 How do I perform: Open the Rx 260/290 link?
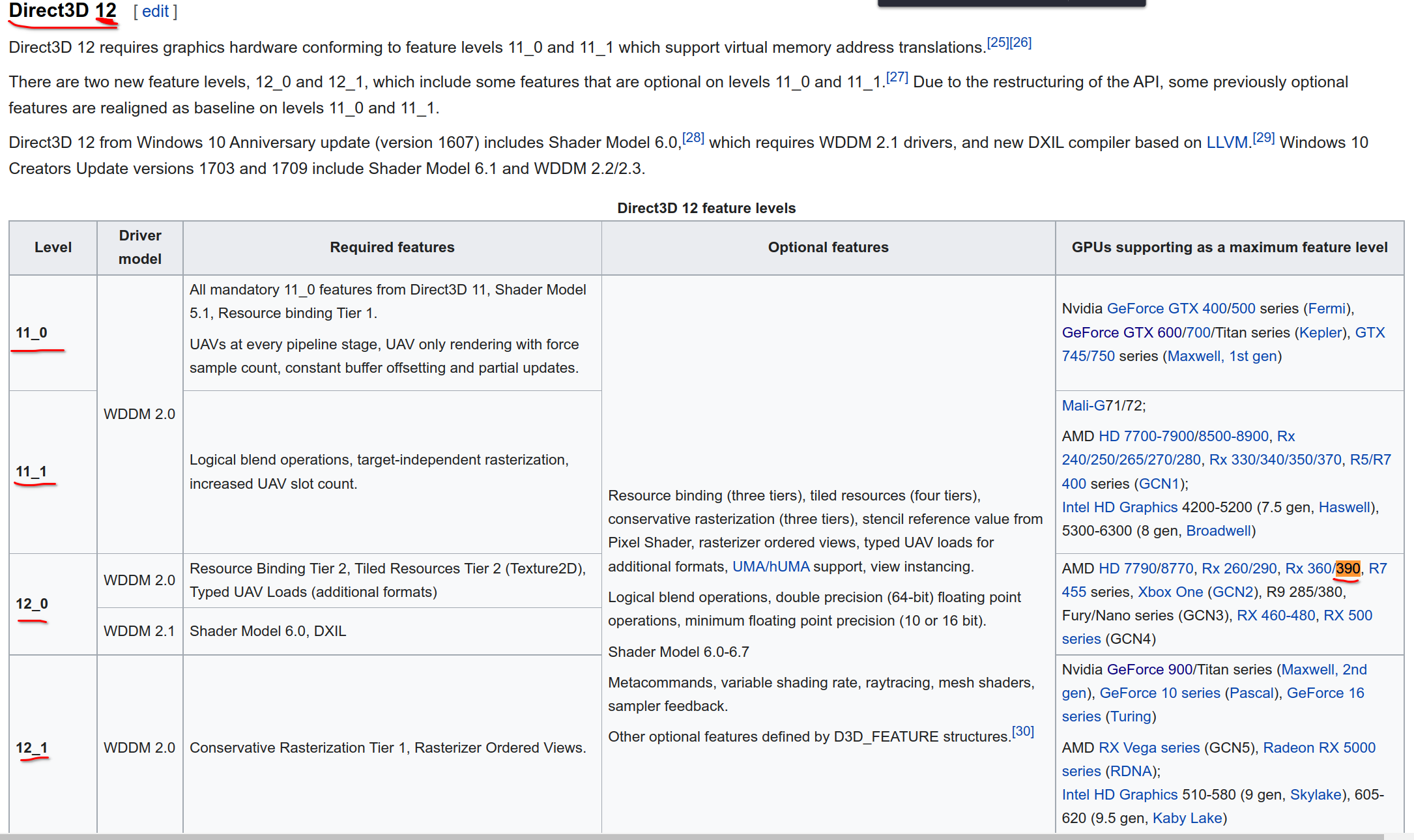click(1239, 568)
